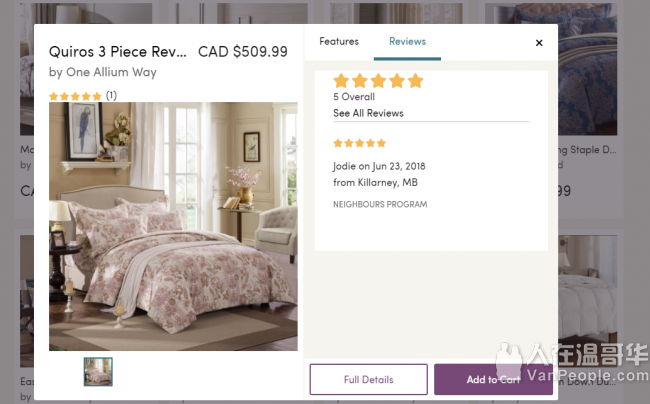Click the 5 Overall rating text
Image resolution: width=650 pixels, height=404 pixels.
click(354, 98)
